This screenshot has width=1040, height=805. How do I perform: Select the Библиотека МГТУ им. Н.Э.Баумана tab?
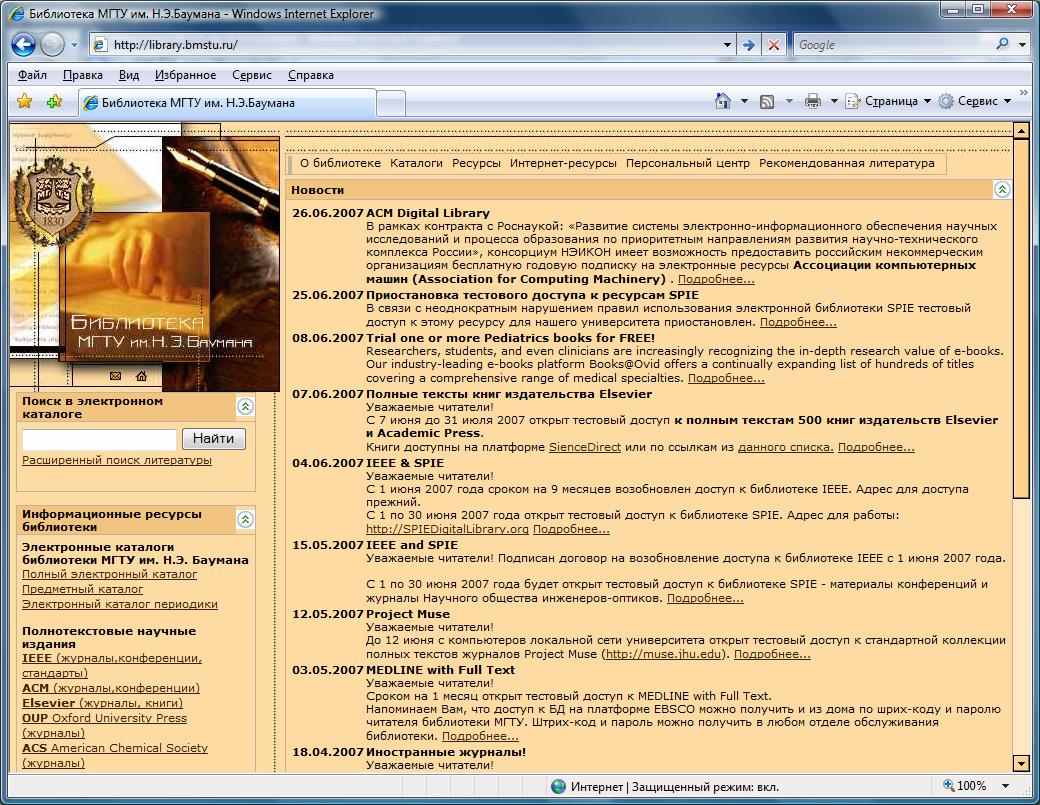click(226, 103)
